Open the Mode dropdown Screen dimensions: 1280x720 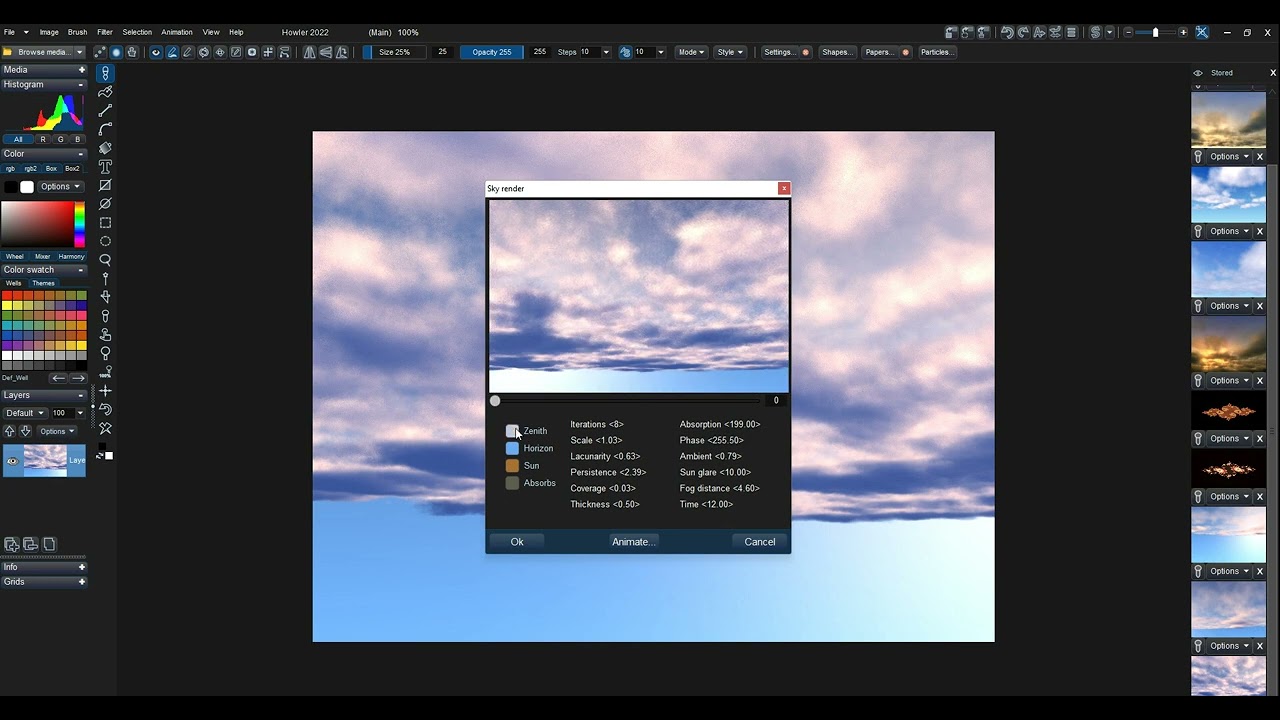pyautogui.click(x=691, y=52)
